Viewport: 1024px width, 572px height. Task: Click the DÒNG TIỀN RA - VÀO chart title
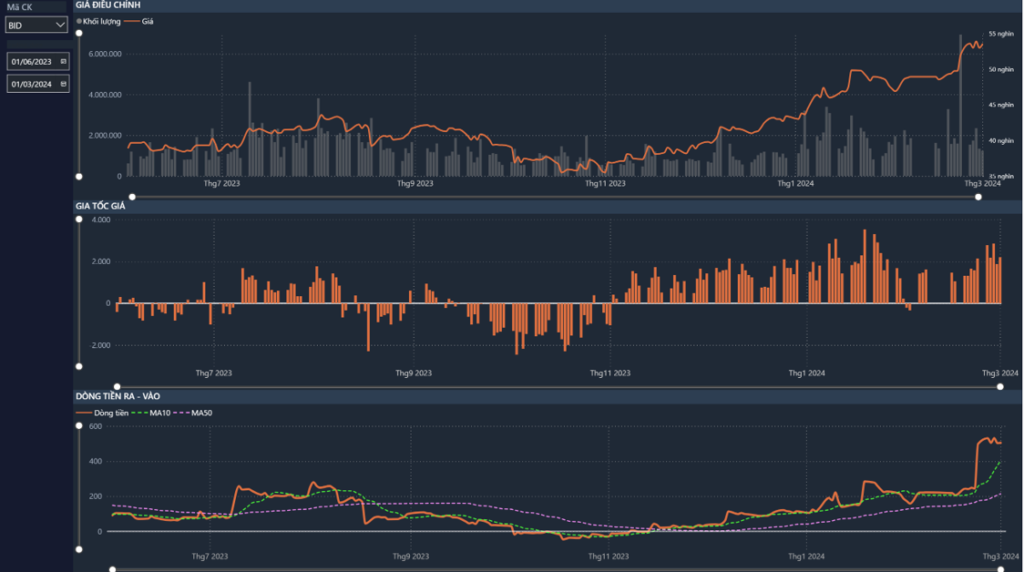(x=117, y=397)
